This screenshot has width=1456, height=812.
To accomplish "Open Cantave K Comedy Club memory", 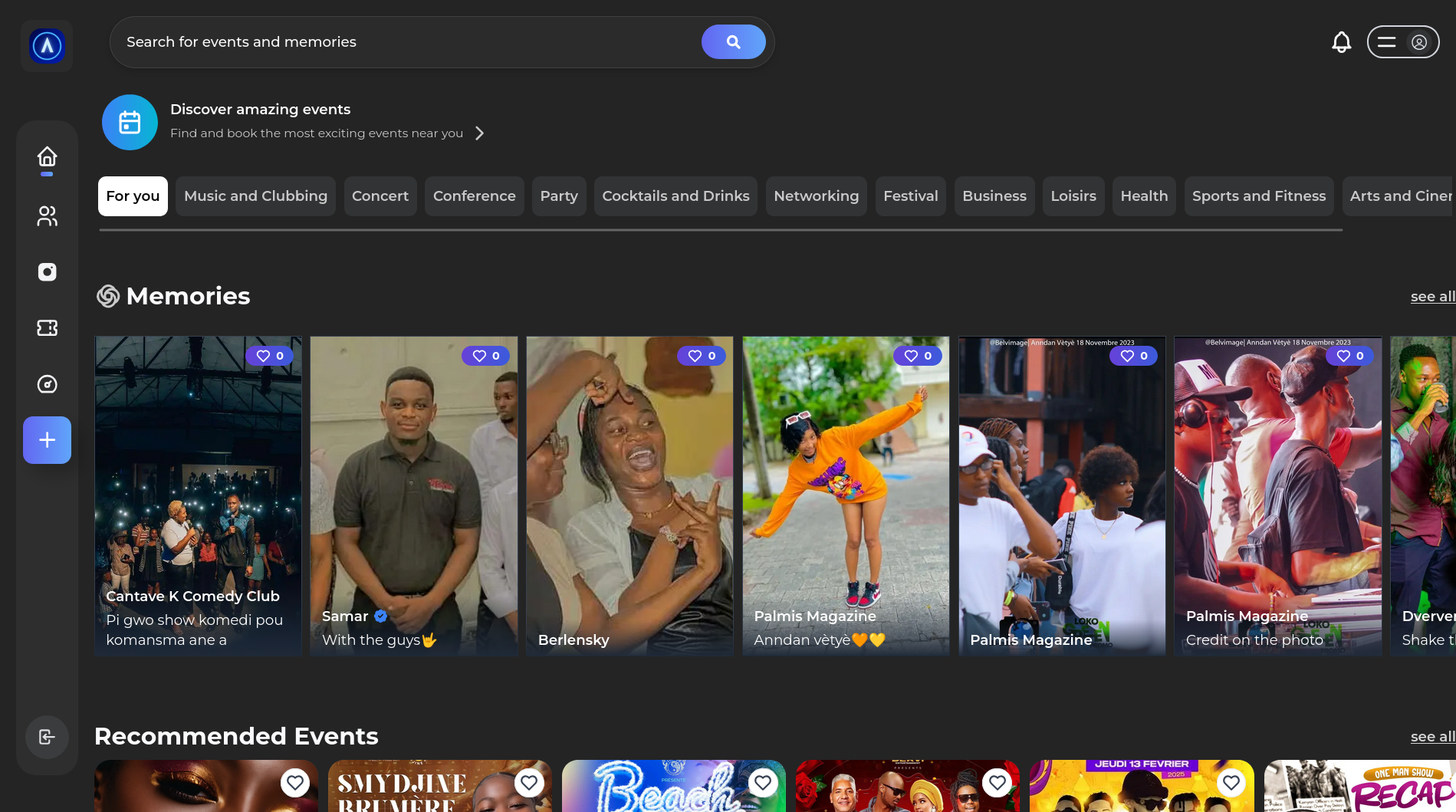I will pyautogui.click(x=198, y=496).
